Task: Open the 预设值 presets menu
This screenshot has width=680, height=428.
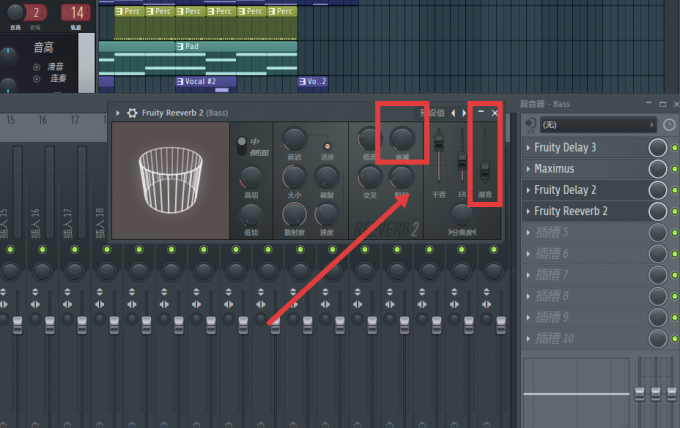Action: coord(432,113)
